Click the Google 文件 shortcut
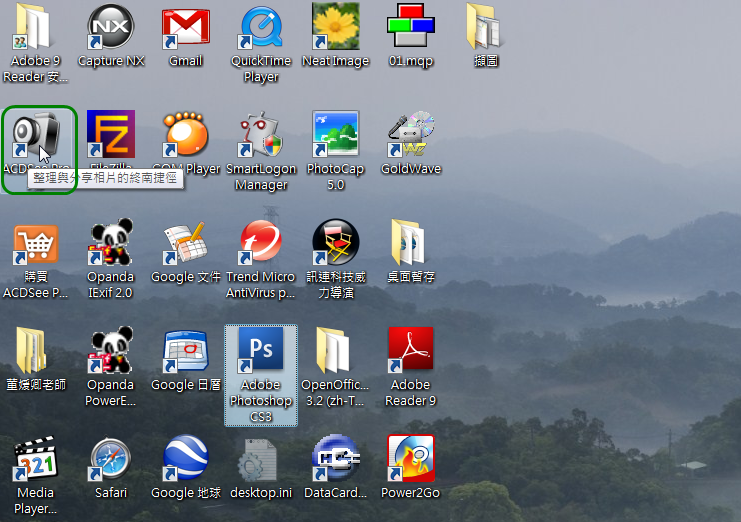Viewport: 741px width, 522px height. (186, 243)
